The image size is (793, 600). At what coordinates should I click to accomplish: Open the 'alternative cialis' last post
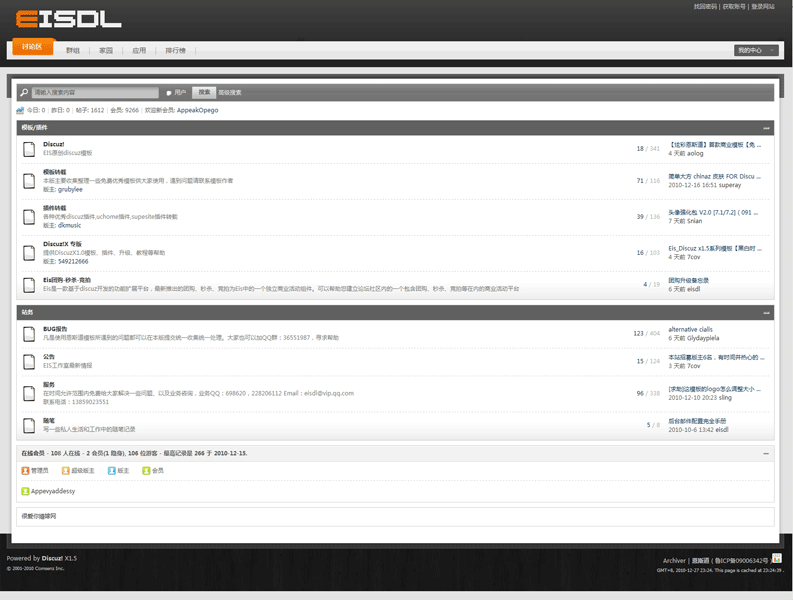tap(690, 329)
